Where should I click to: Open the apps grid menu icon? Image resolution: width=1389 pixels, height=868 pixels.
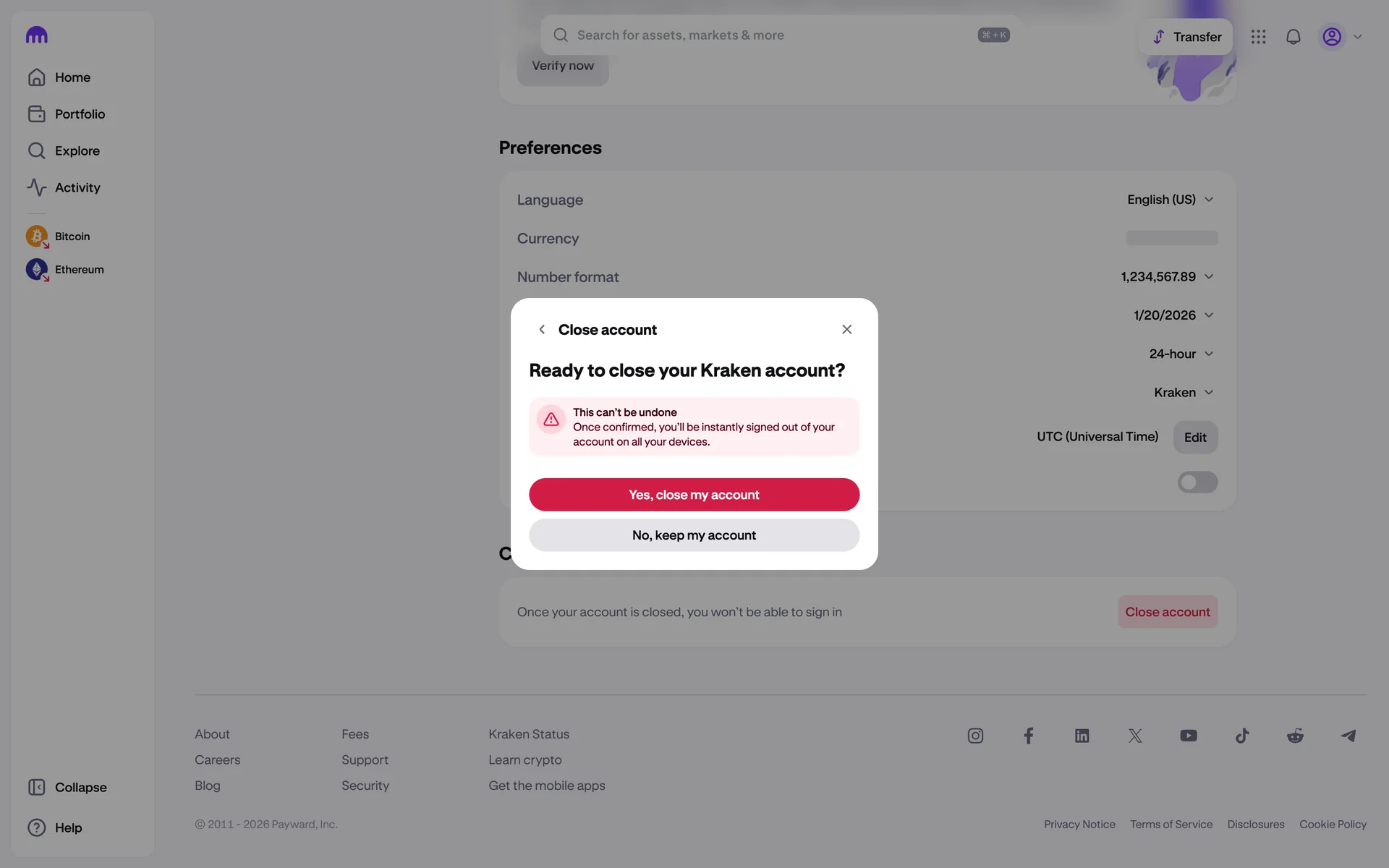1258,37
